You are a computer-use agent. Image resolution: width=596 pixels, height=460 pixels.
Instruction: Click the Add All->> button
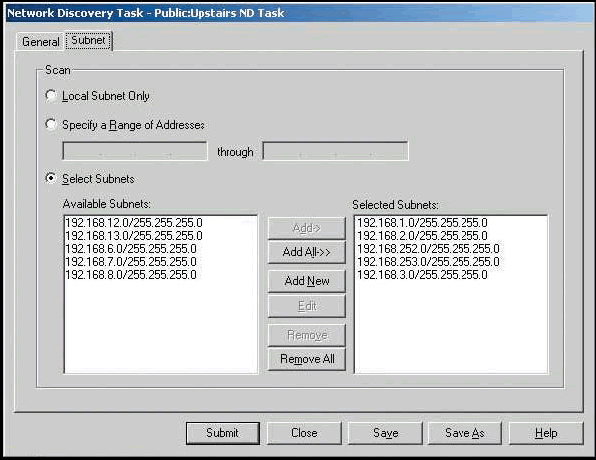coord(307,252)
